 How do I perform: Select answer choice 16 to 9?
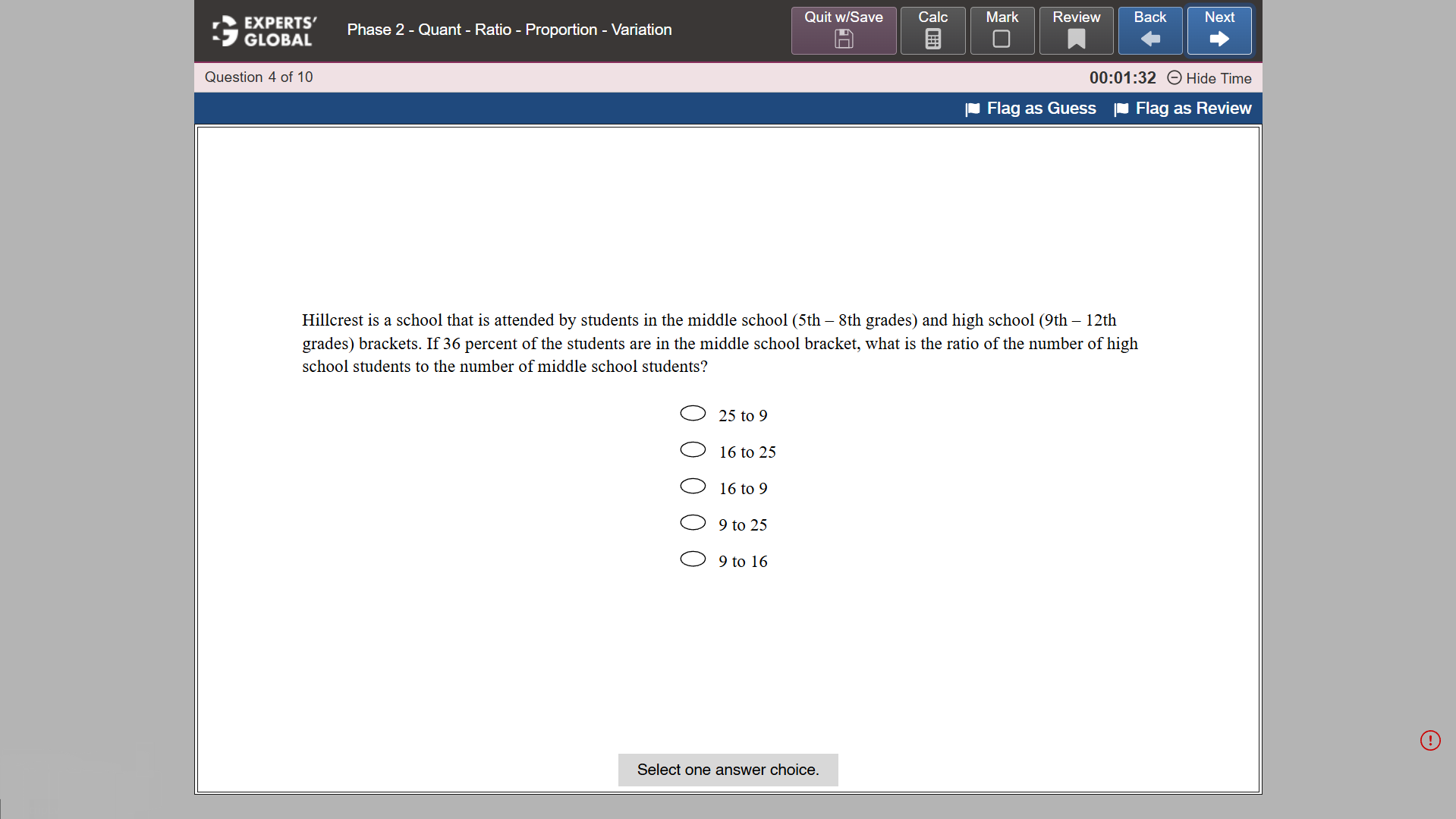click(x=692, y=485)
